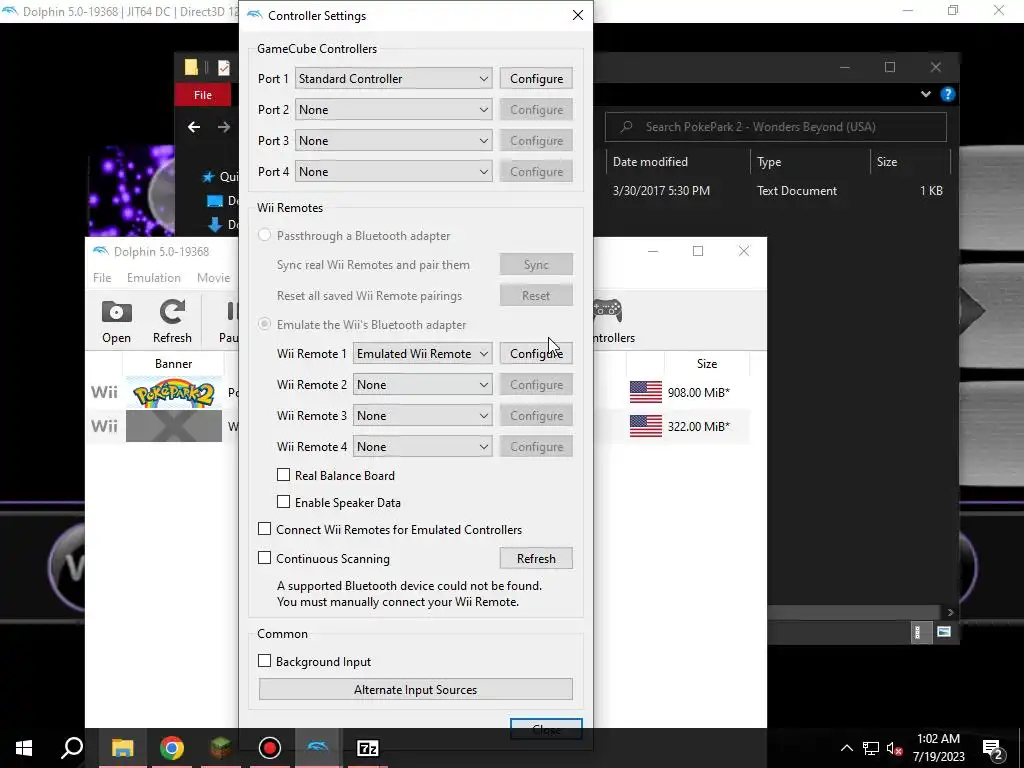
Task: Open the Windows Start menu
Action: [24, 748]
